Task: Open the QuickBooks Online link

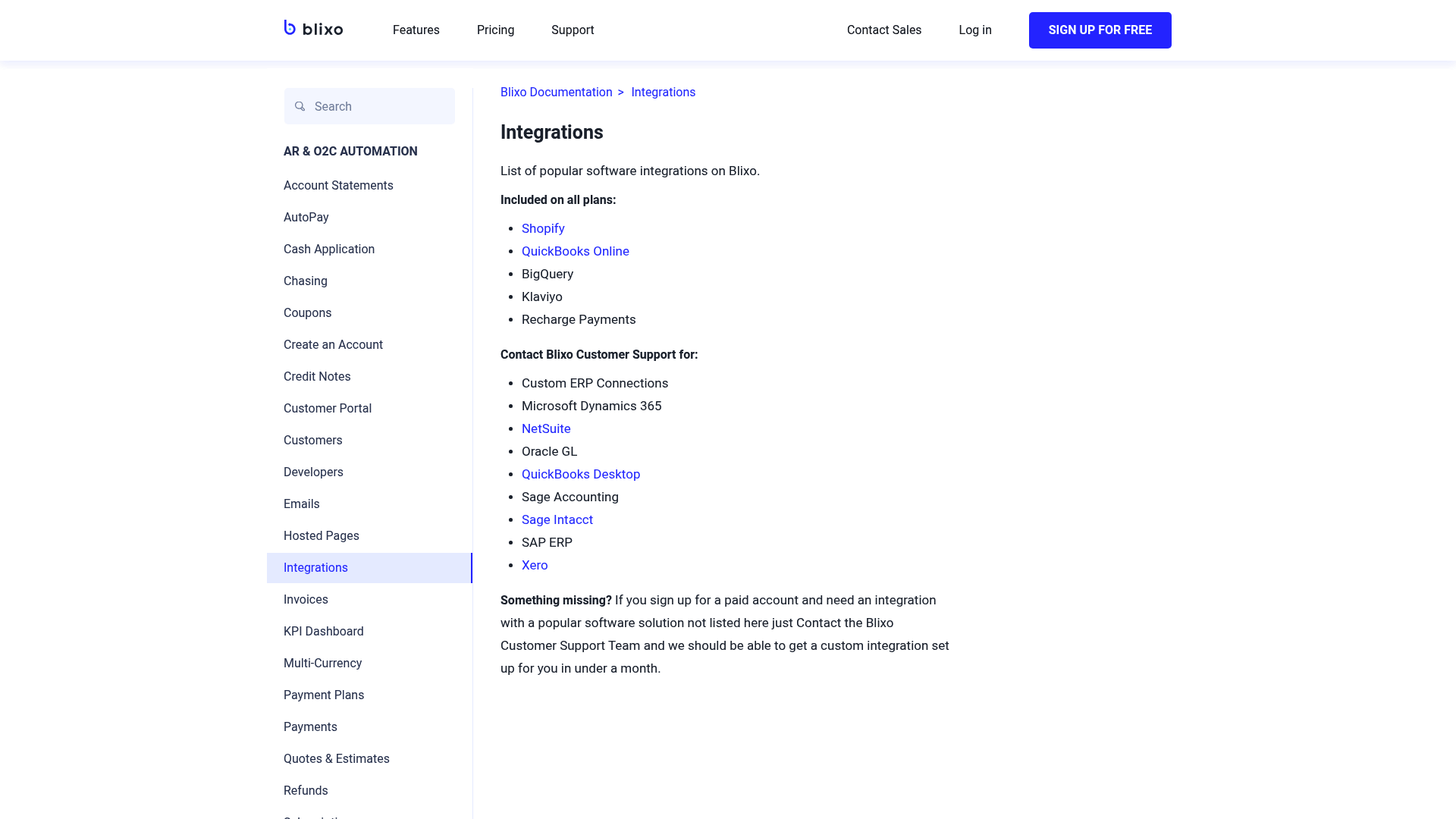Action: (575, 251)
